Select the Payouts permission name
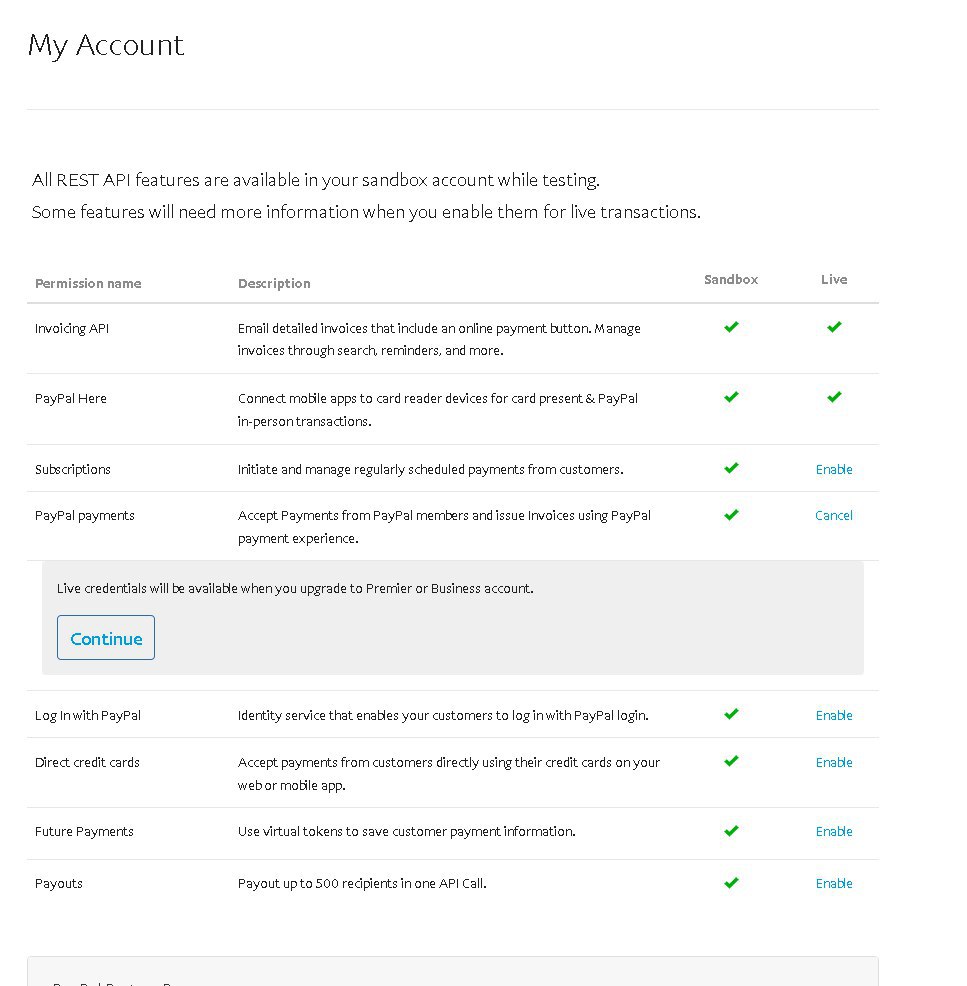The height and width of the screenshot is (986, 967). coord(58,884)
